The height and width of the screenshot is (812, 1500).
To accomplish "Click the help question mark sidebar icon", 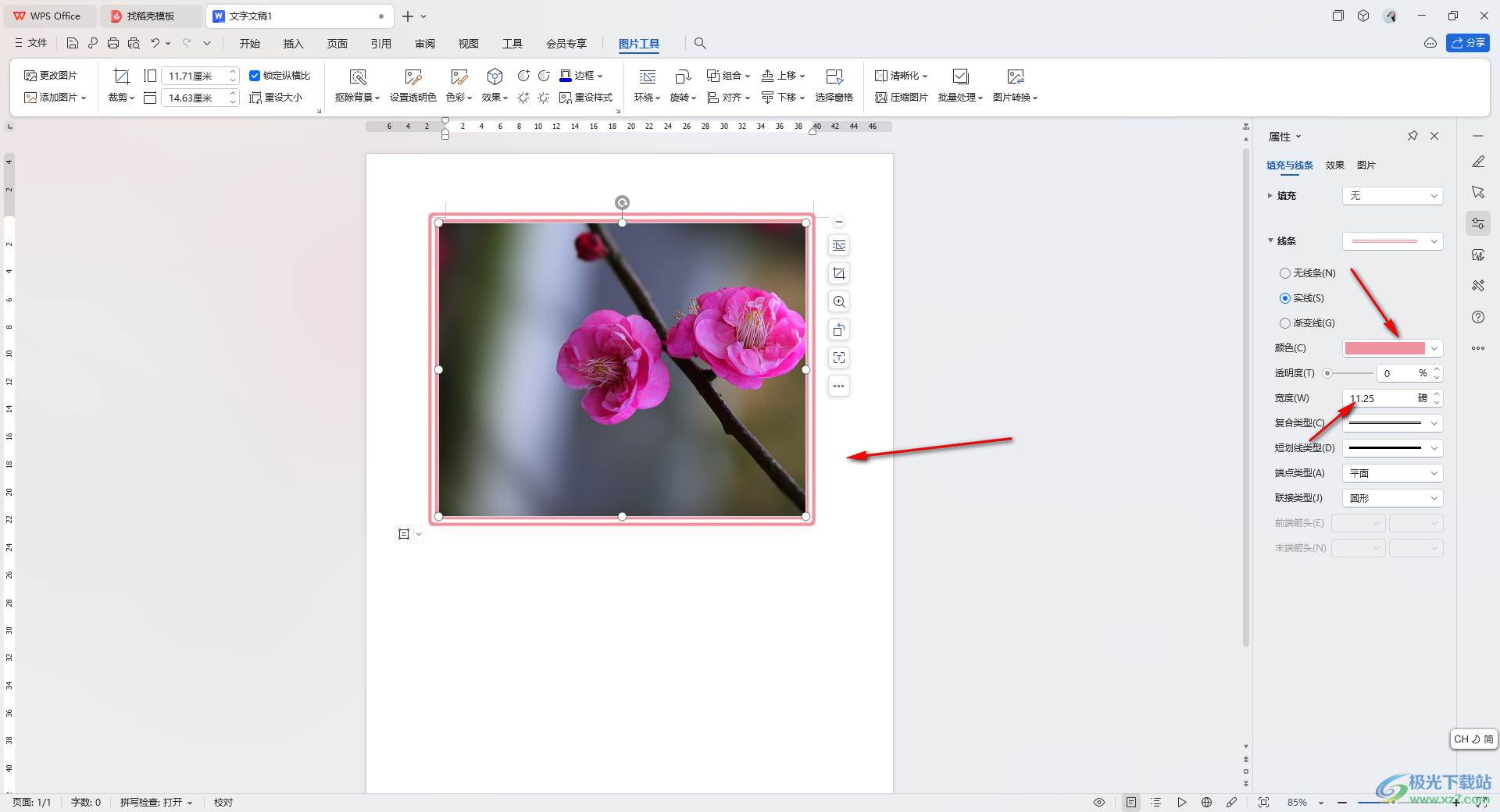I will [1478, 317].
